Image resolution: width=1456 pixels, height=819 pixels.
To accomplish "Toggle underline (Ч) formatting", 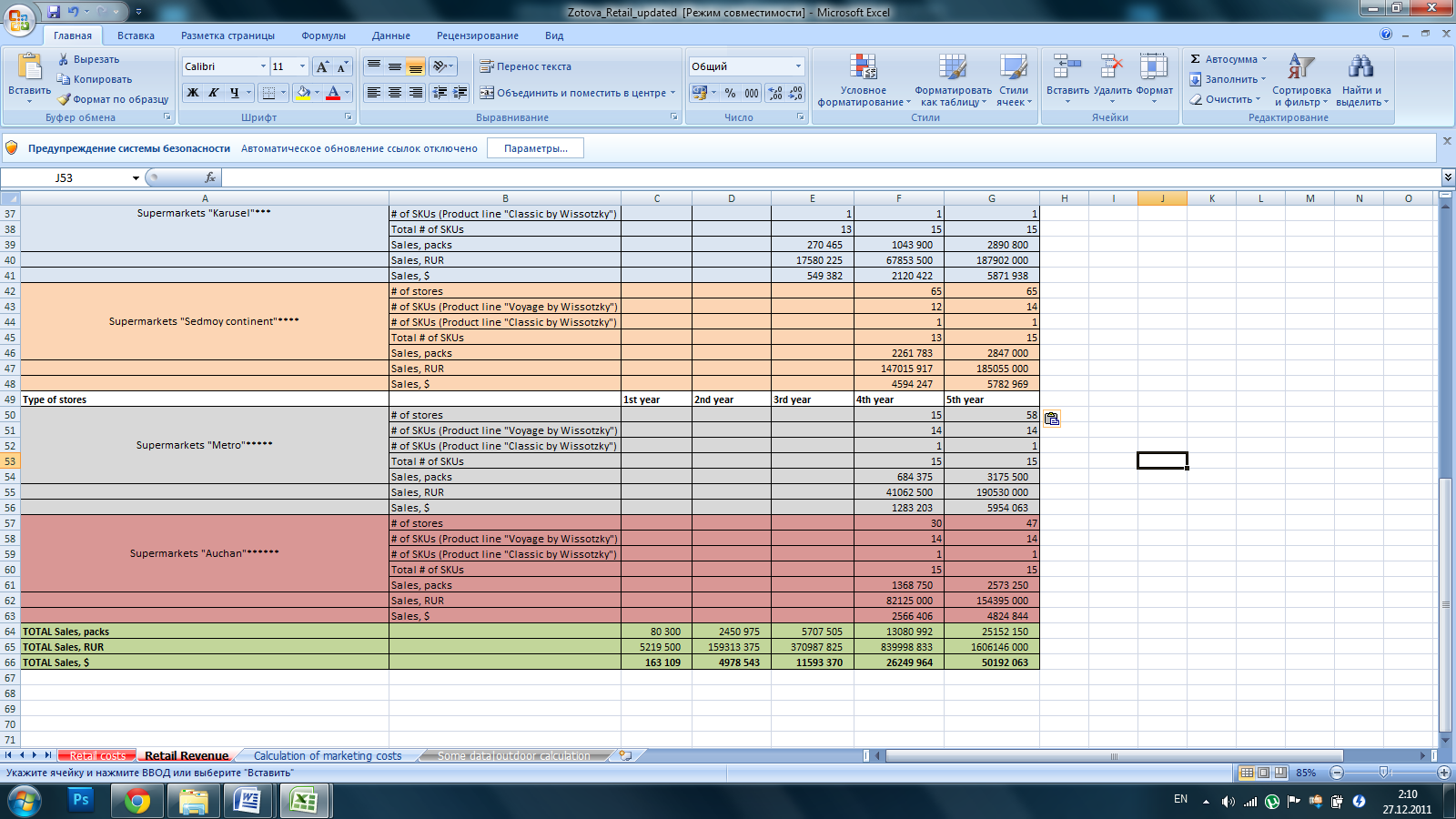I will click(x=234, y=93).
